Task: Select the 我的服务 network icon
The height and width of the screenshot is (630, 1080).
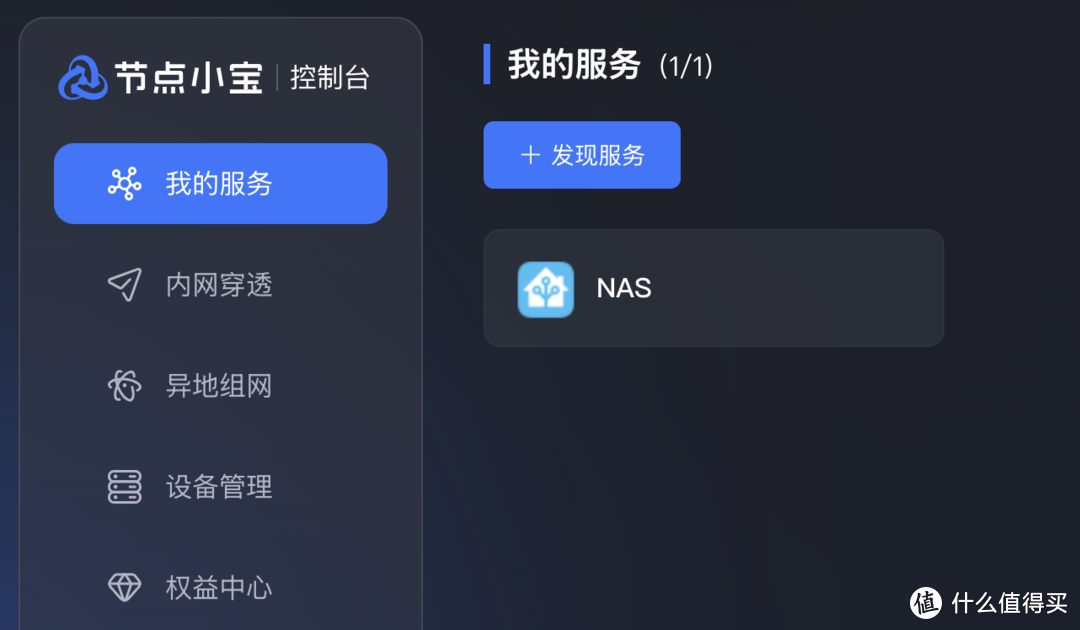Action: coord(124,183)
